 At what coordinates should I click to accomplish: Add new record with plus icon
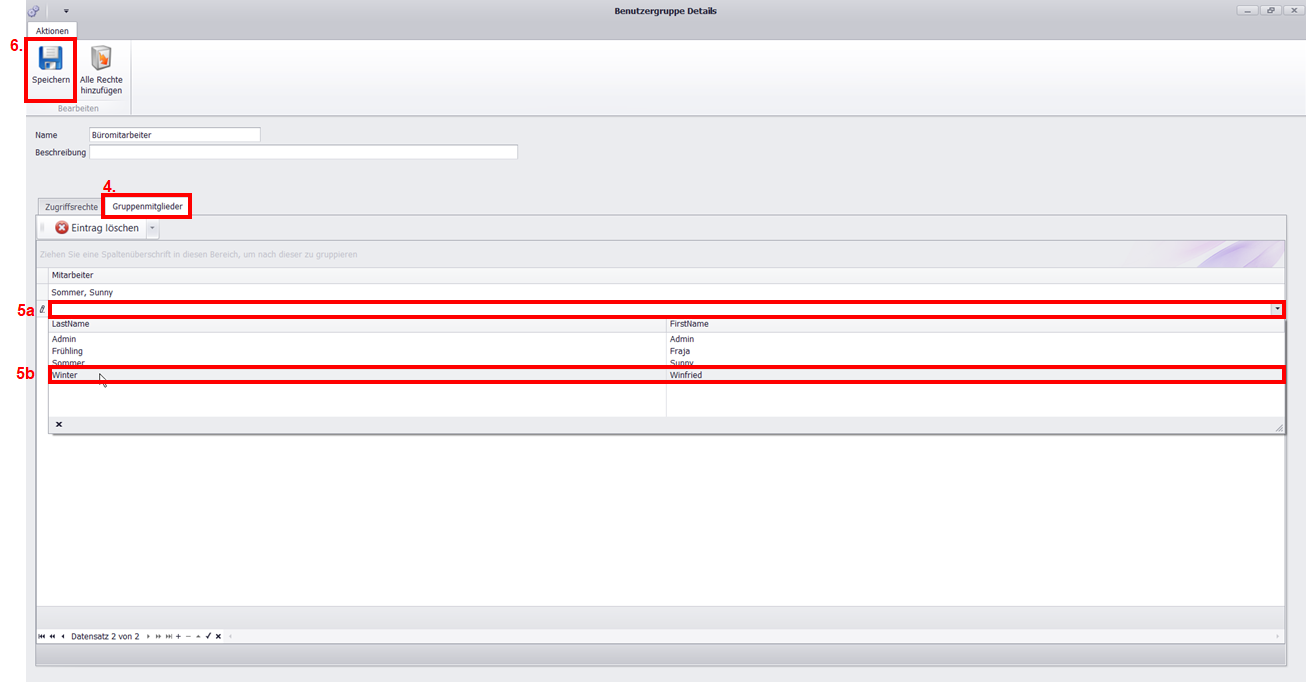pos(178,636)
